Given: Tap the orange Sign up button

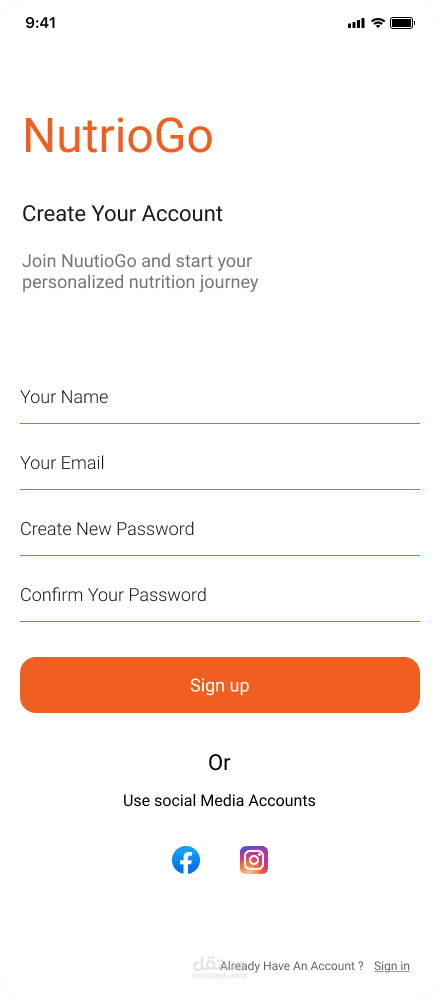Looking at the screenshot, I should tap(220, 685).
